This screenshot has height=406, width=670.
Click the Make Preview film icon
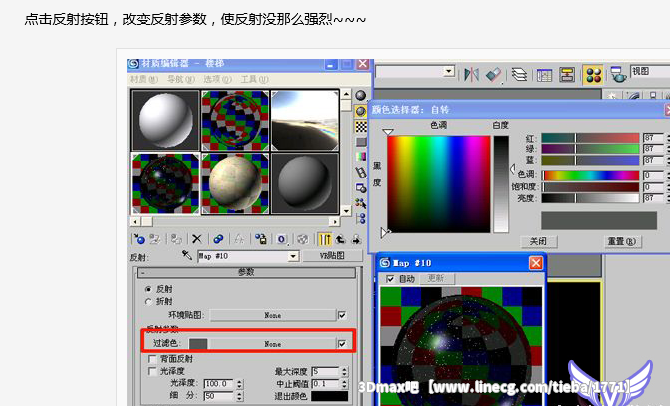(361, 172)
